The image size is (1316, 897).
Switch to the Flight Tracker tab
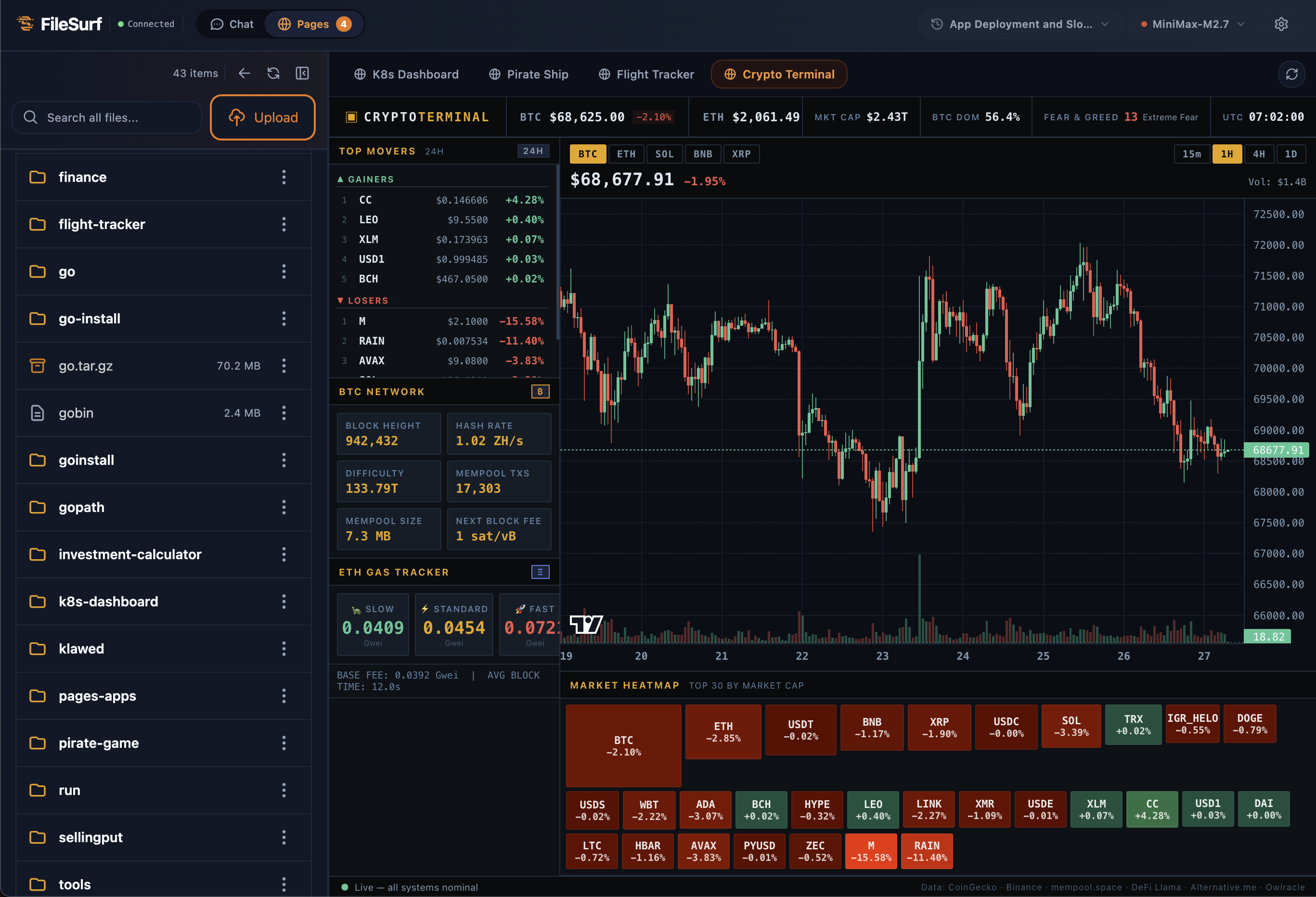click(646, 74)
